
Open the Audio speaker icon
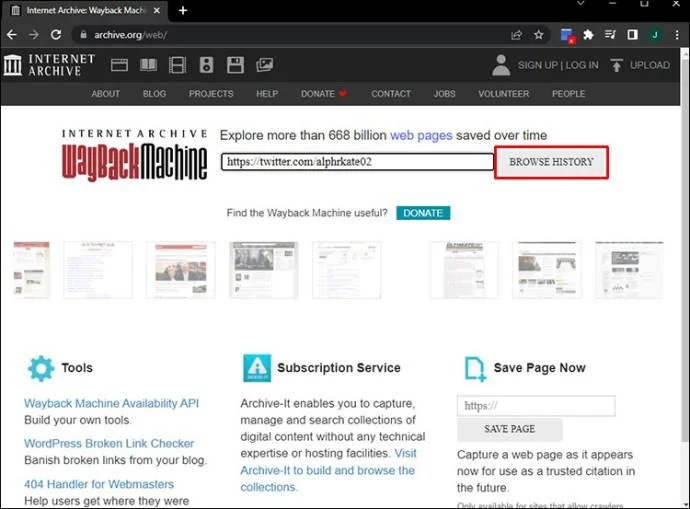tap(206, 65)
